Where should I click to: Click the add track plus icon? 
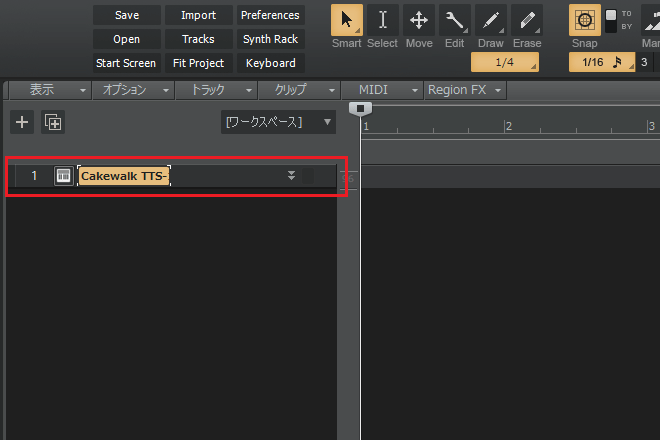(23, 122)
